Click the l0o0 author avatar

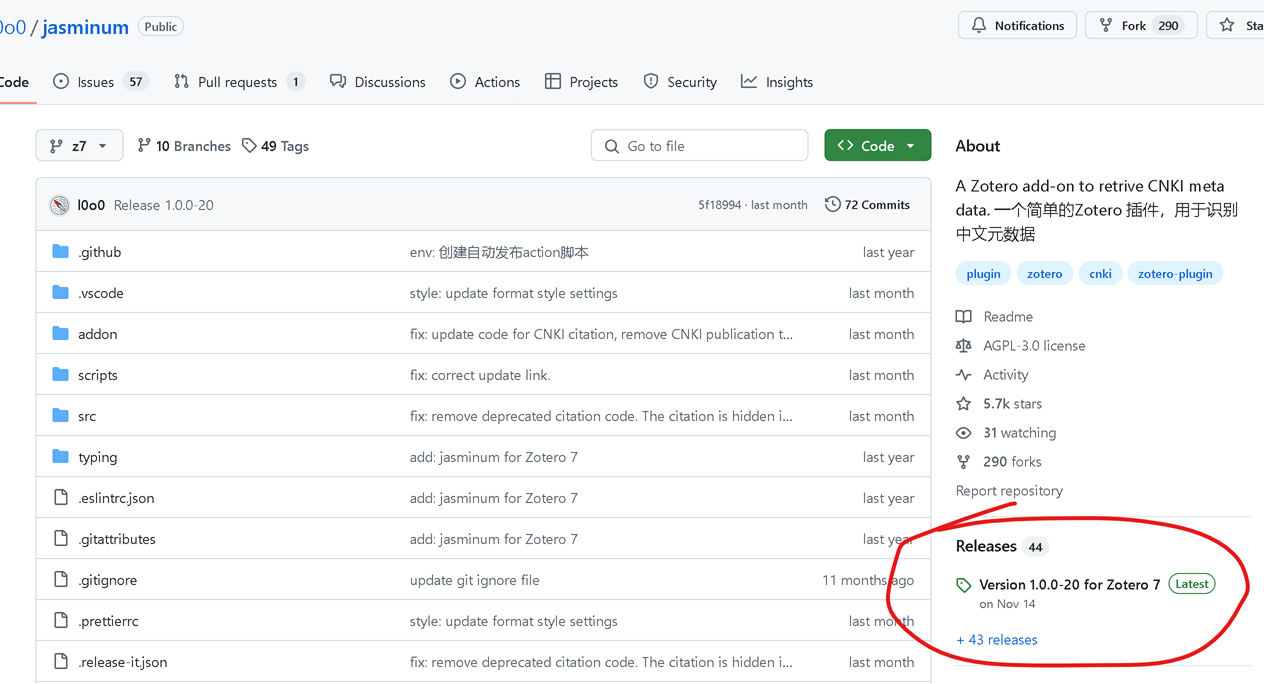click(x=60, y=205)
